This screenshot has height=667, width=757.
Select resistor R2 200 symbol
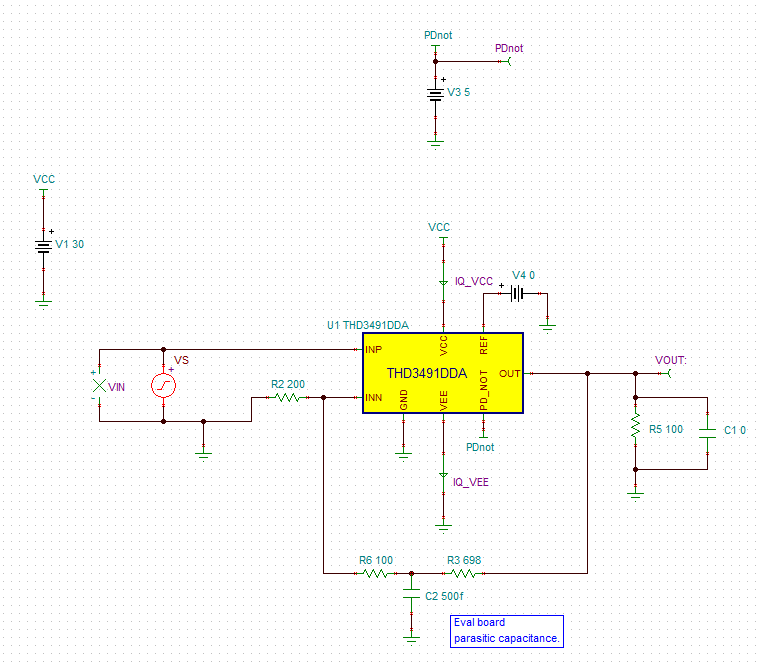click(x=288, y=397)
